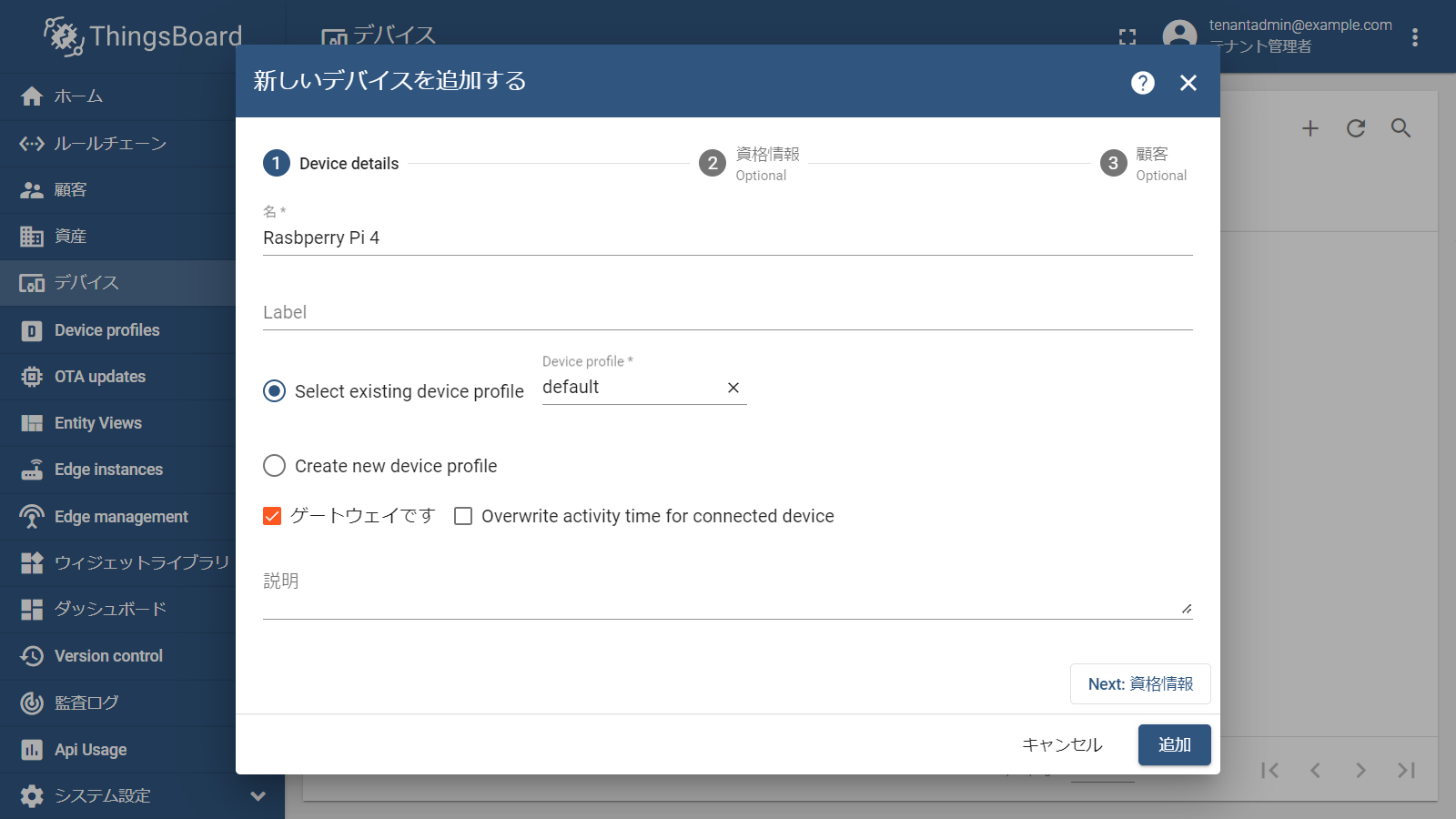Open the help icon in dialog header
Screen dimensions: 1456x819
(1142, 83)
